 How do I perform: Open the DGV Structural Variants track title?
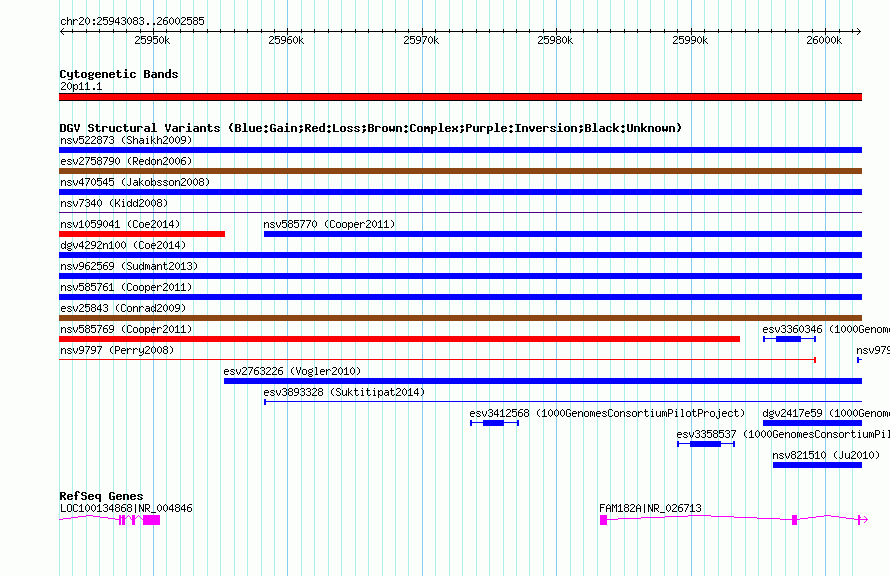point(371,128)
